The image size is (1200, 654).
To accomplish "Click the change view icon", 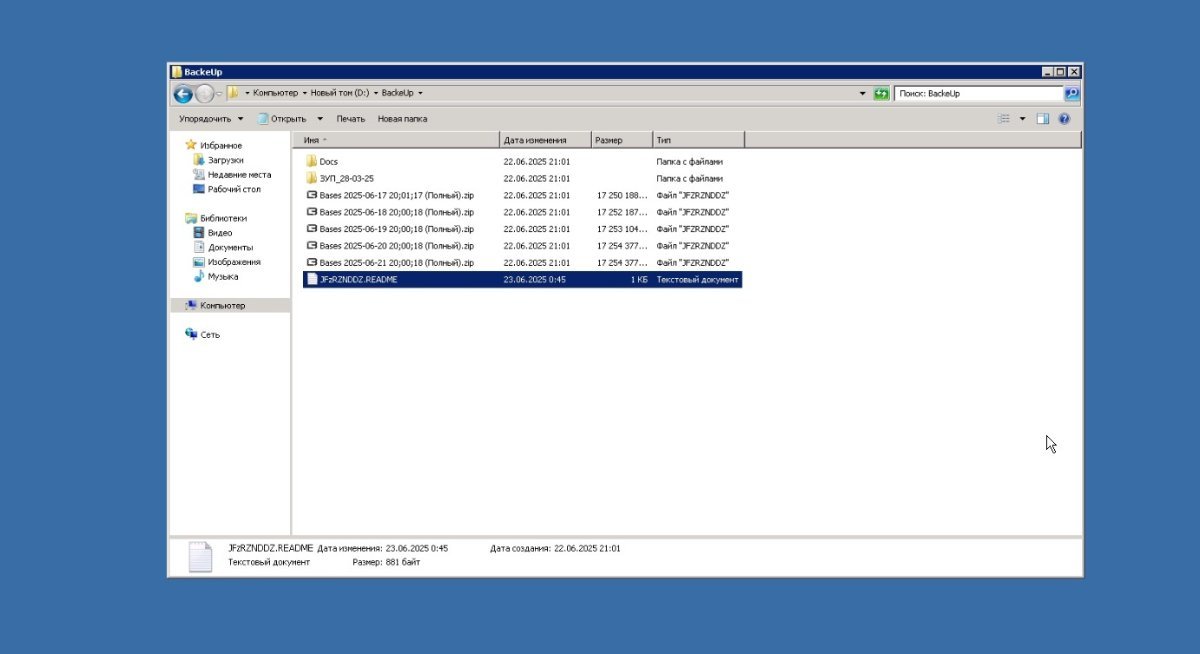I will coord(1004,119).
